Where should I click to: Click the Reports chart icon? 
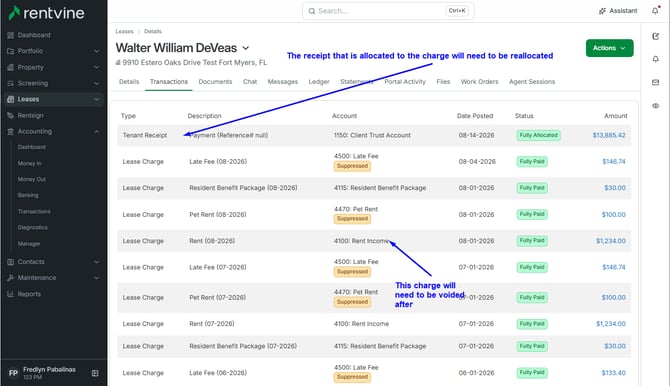(x=11, y=294)
